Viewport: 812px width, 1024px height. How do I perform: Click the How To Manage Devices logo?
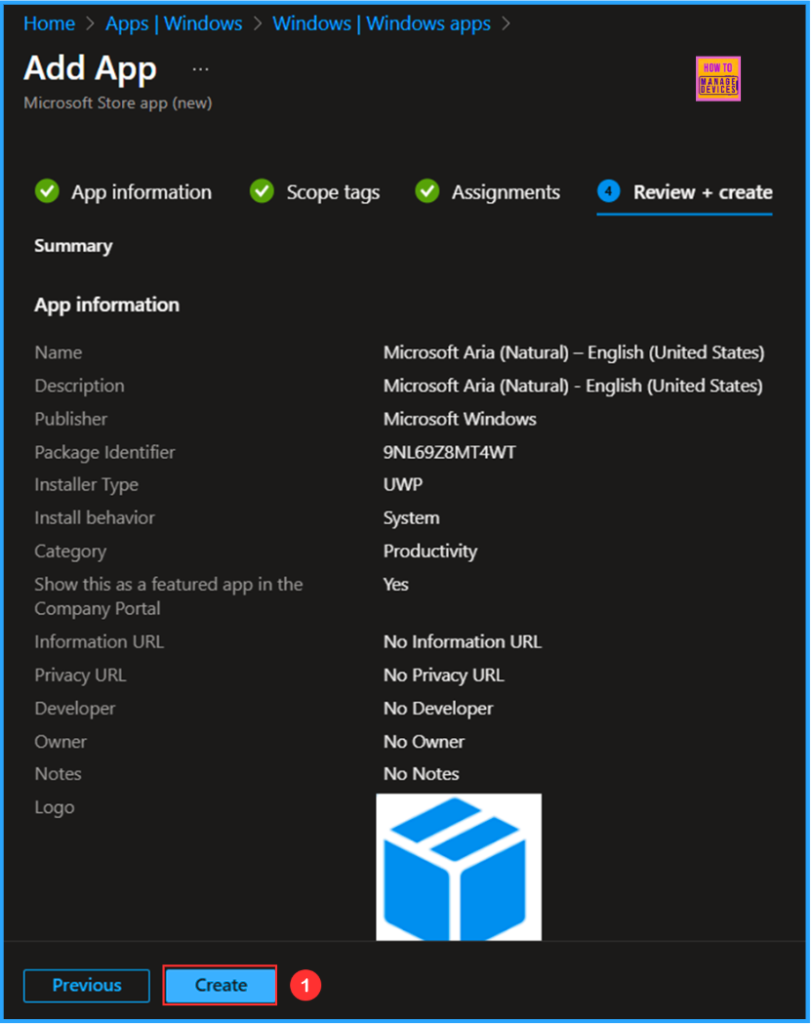pos(717,79)
